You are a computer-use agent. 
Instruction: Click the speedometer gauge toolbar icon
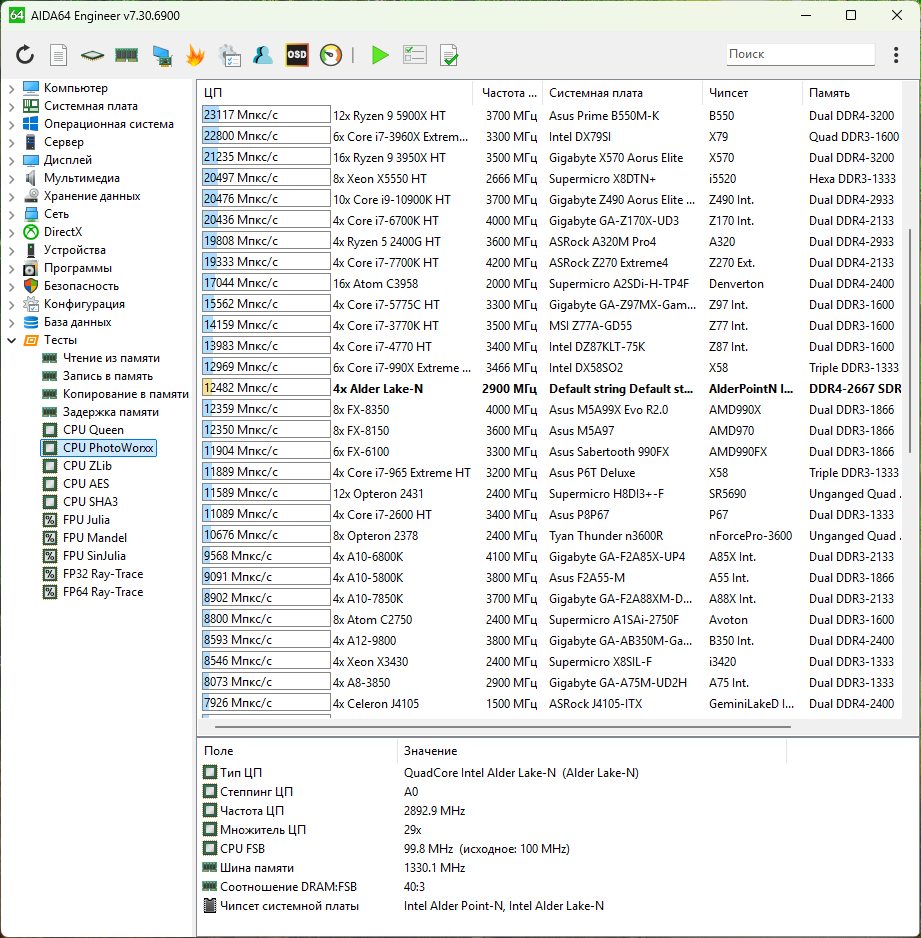(331, 55)
